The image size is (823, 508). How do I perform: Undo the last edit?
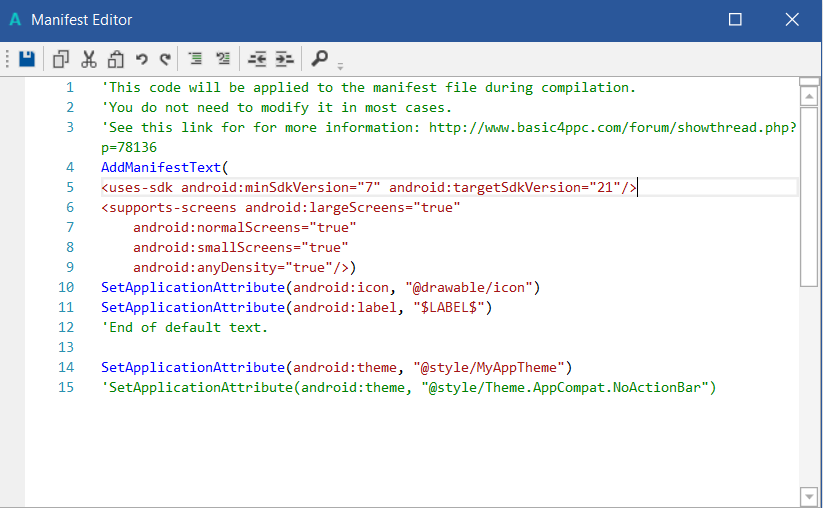tap(141, 59)
